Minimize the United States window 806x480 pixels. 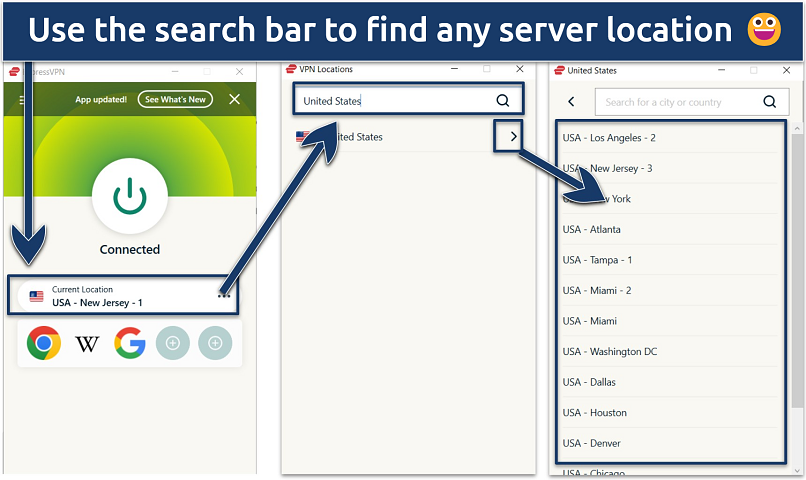coord(722,70)
